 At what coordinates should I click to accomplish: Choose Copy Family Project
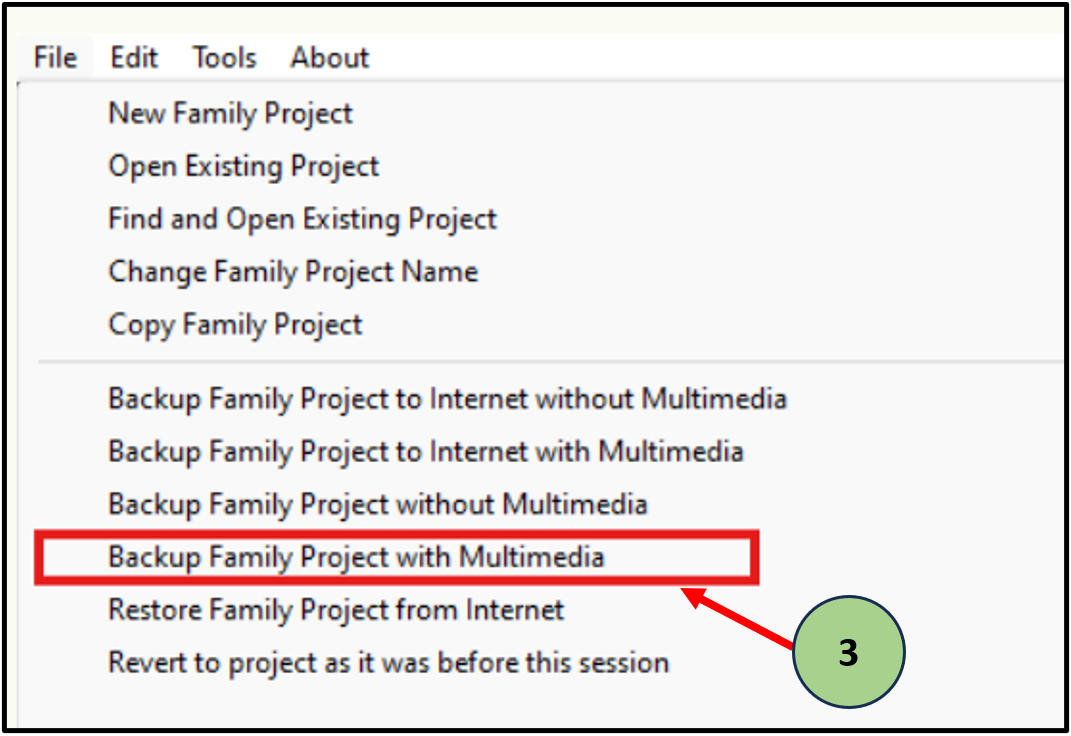235,325
